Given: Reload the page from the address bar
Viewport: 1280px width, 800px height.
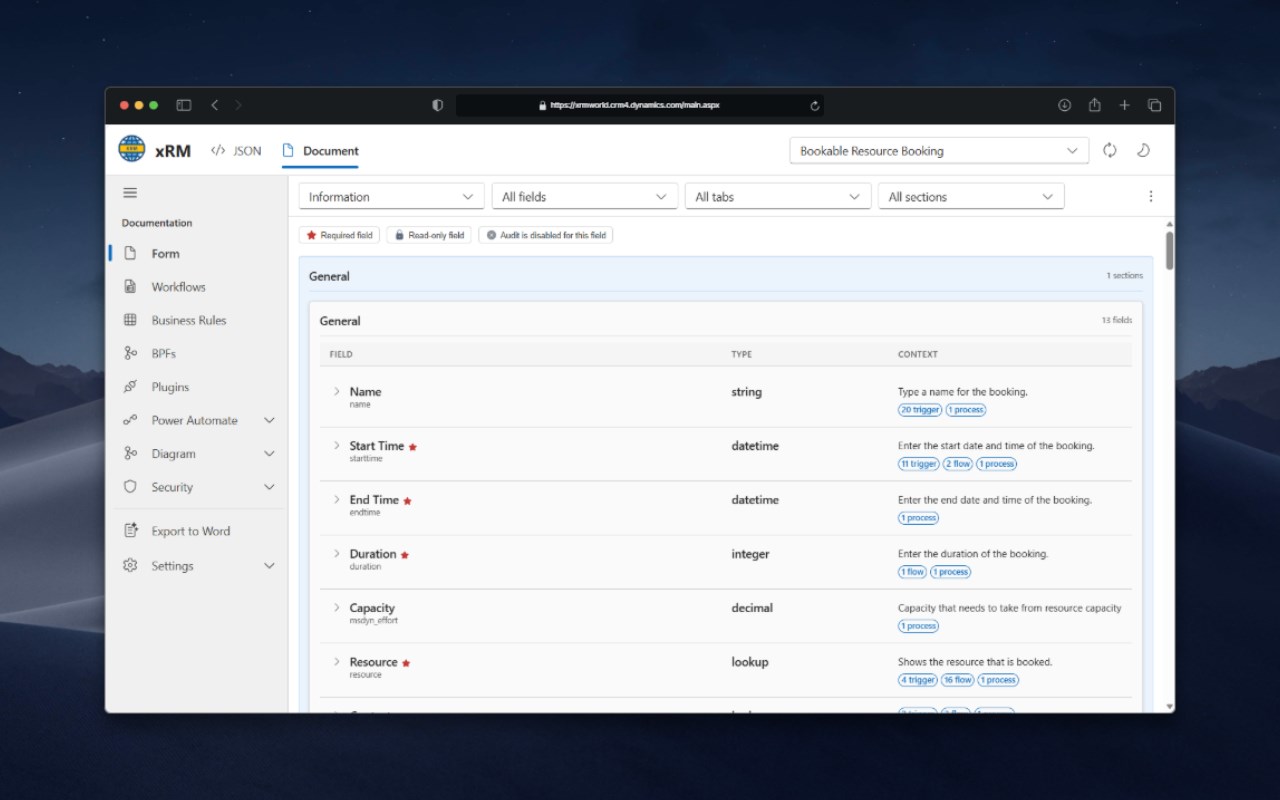Looking at the screenshot, I should coord(815,105).
